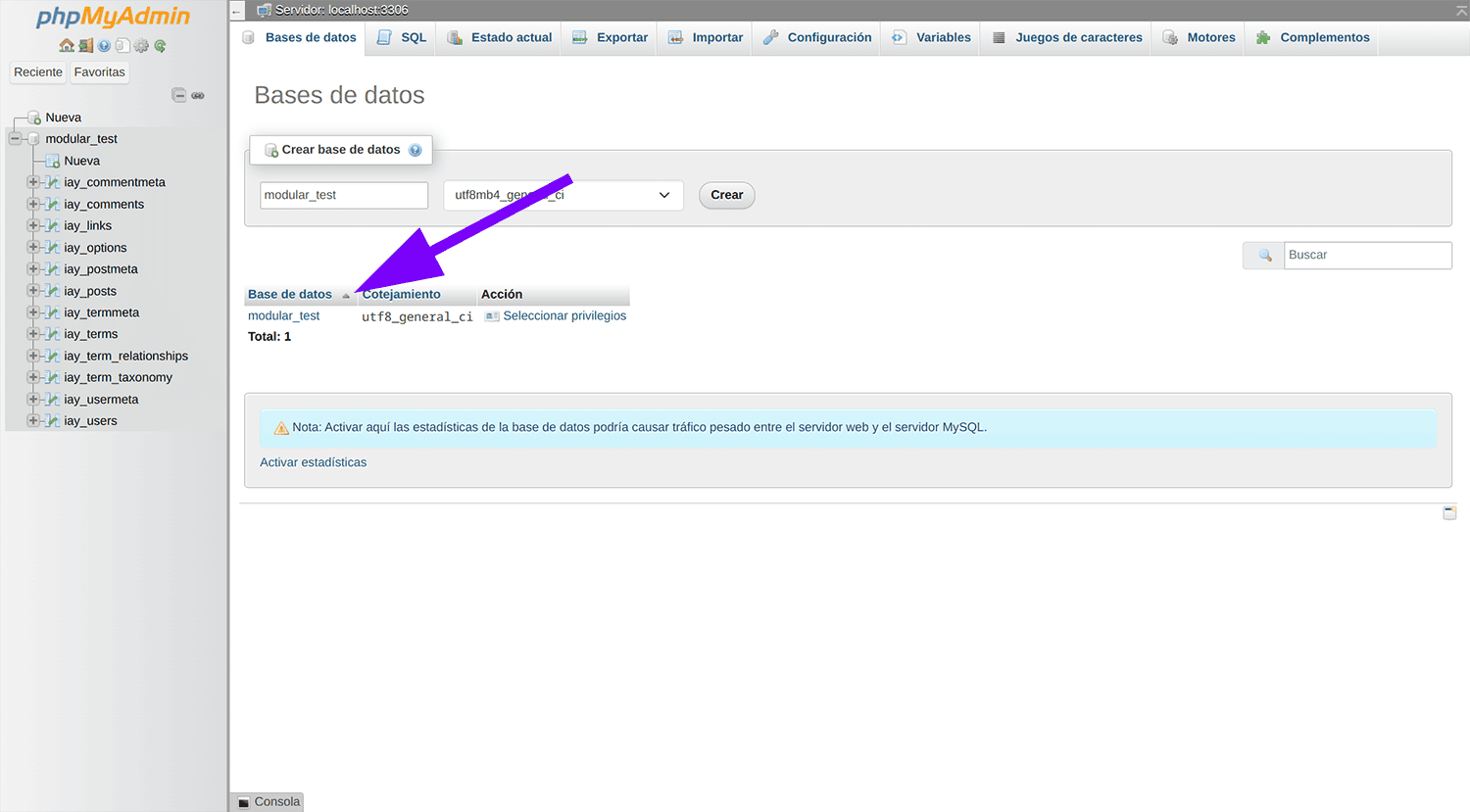Open the SQL tab
Screen dimensions: 1470x812
[x=401, y=38]
